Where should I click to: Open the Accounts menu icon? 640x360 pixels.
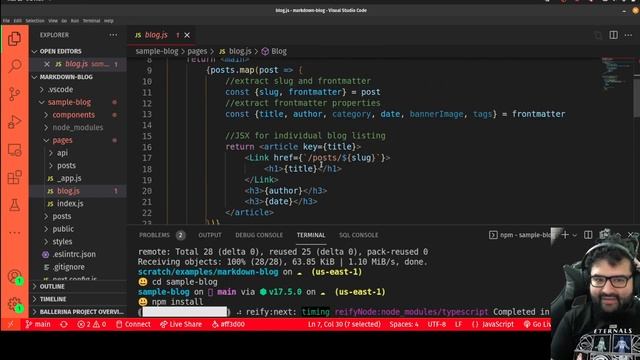click(15, 277)
